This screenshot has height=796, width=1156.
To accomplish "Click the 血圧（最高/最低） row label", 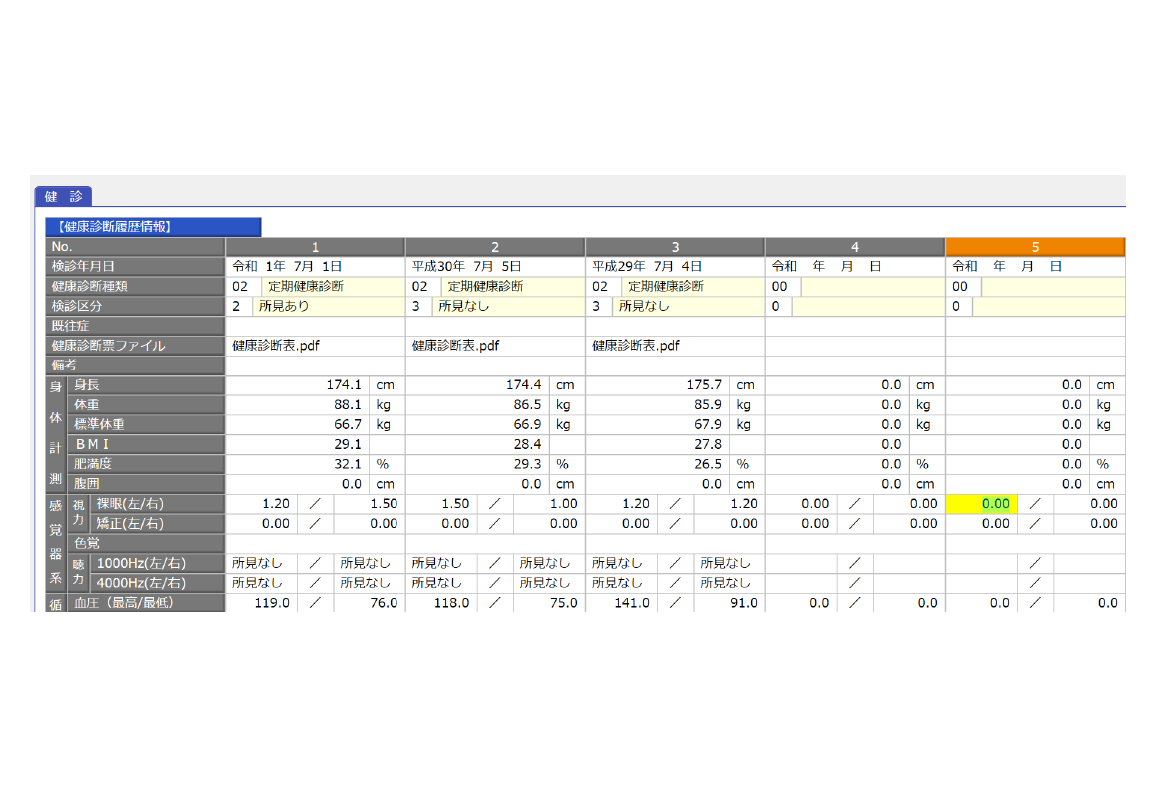I will 146,603.
